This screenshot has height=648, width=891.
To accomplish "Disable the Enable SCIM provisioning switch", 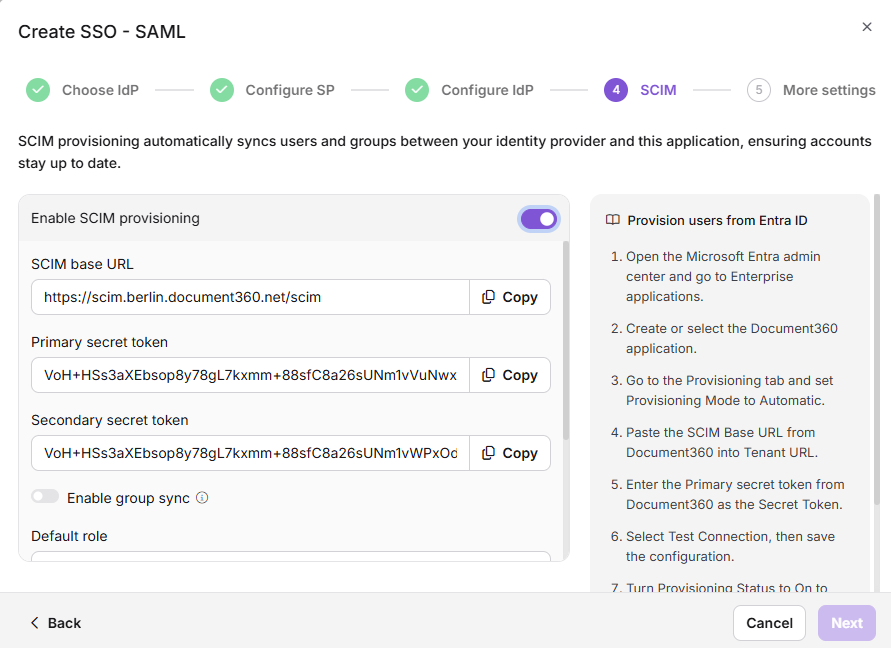I will [x=539, y=219].
